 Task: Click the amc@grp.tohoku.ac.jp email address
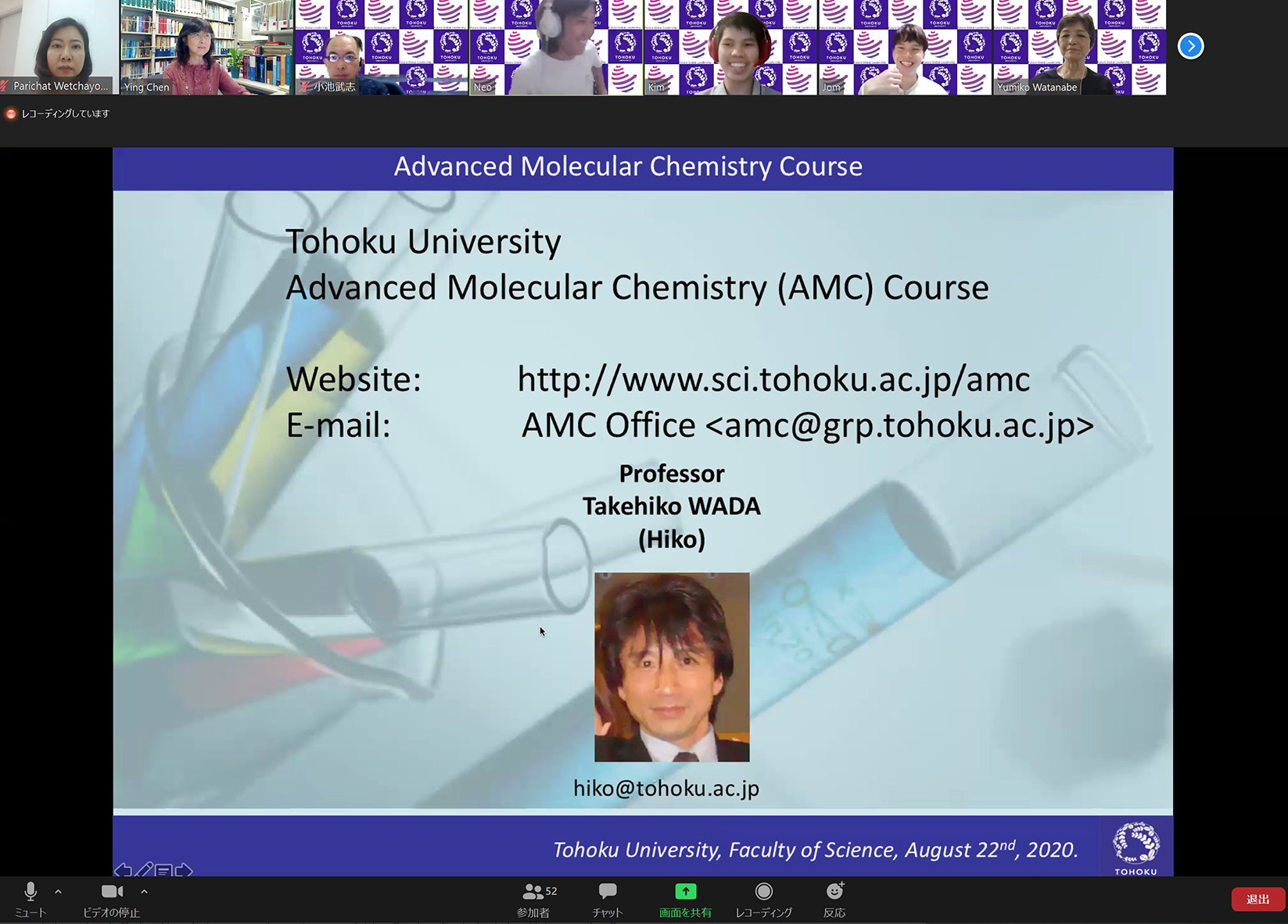[899, 425]
